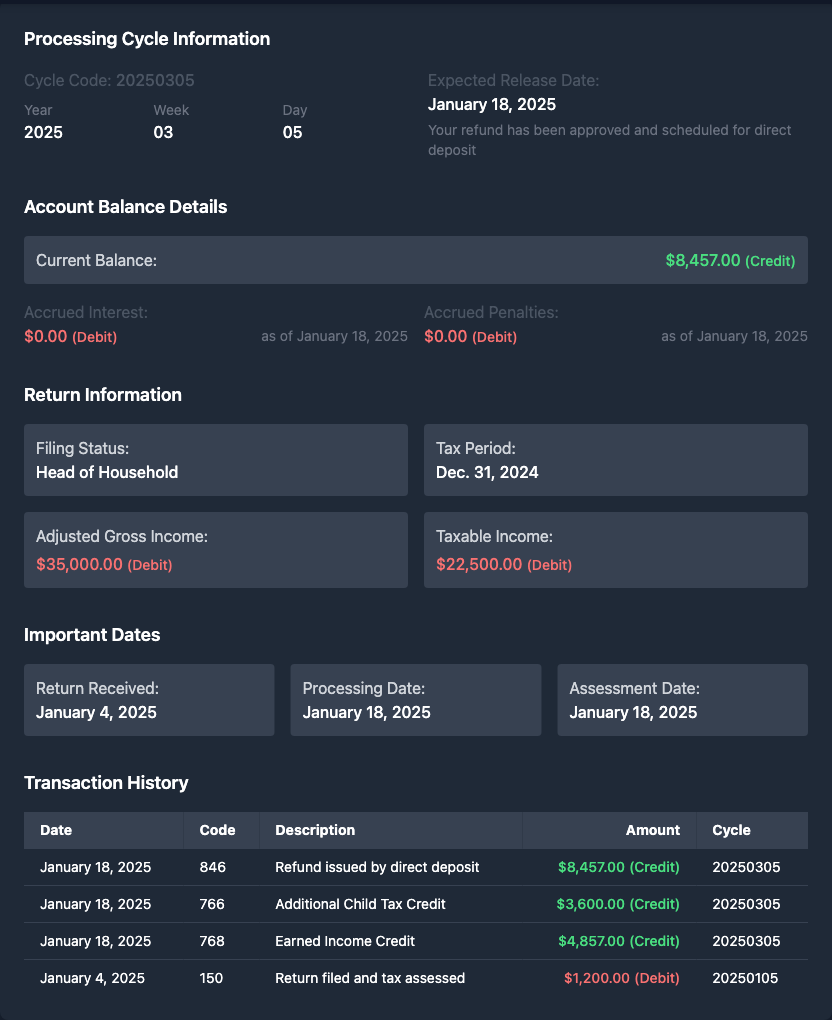
Task: Click the Tax Period card
Action: point(615,460)
